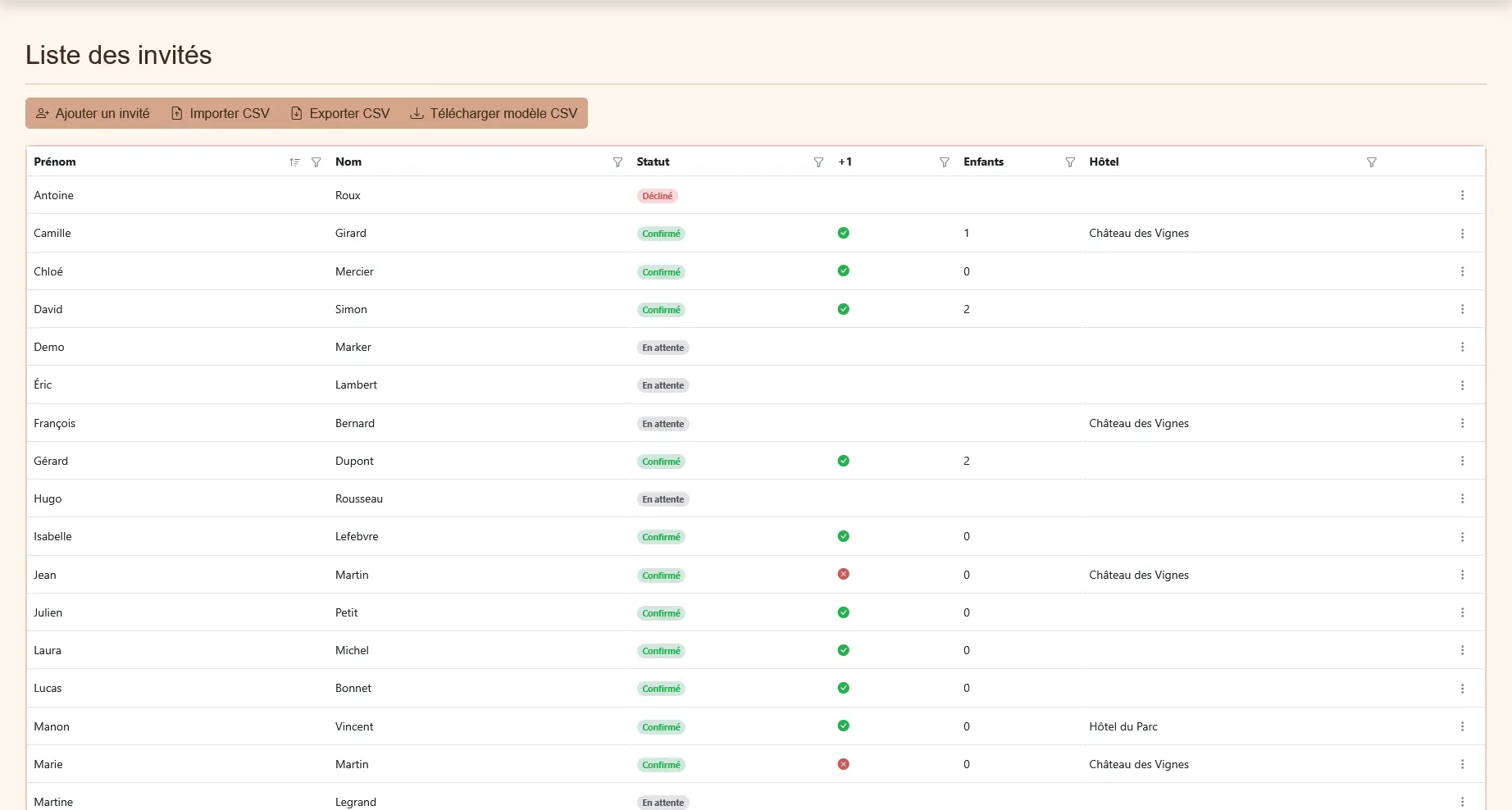Open the Enfants column filter
The width and height of the screenshot is (1512, 810).
[1069, 162]
